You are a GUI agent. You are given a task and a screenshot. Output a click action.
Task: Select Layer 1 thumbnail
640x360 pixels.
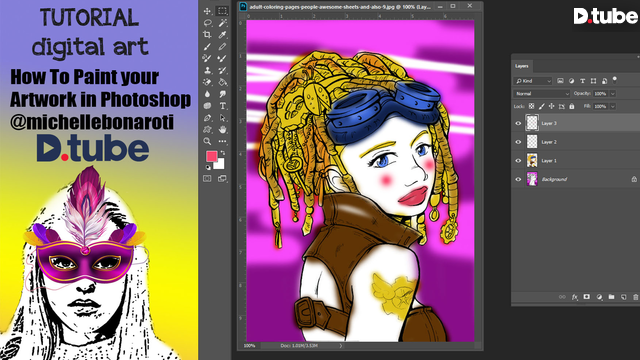coord(532,160)
